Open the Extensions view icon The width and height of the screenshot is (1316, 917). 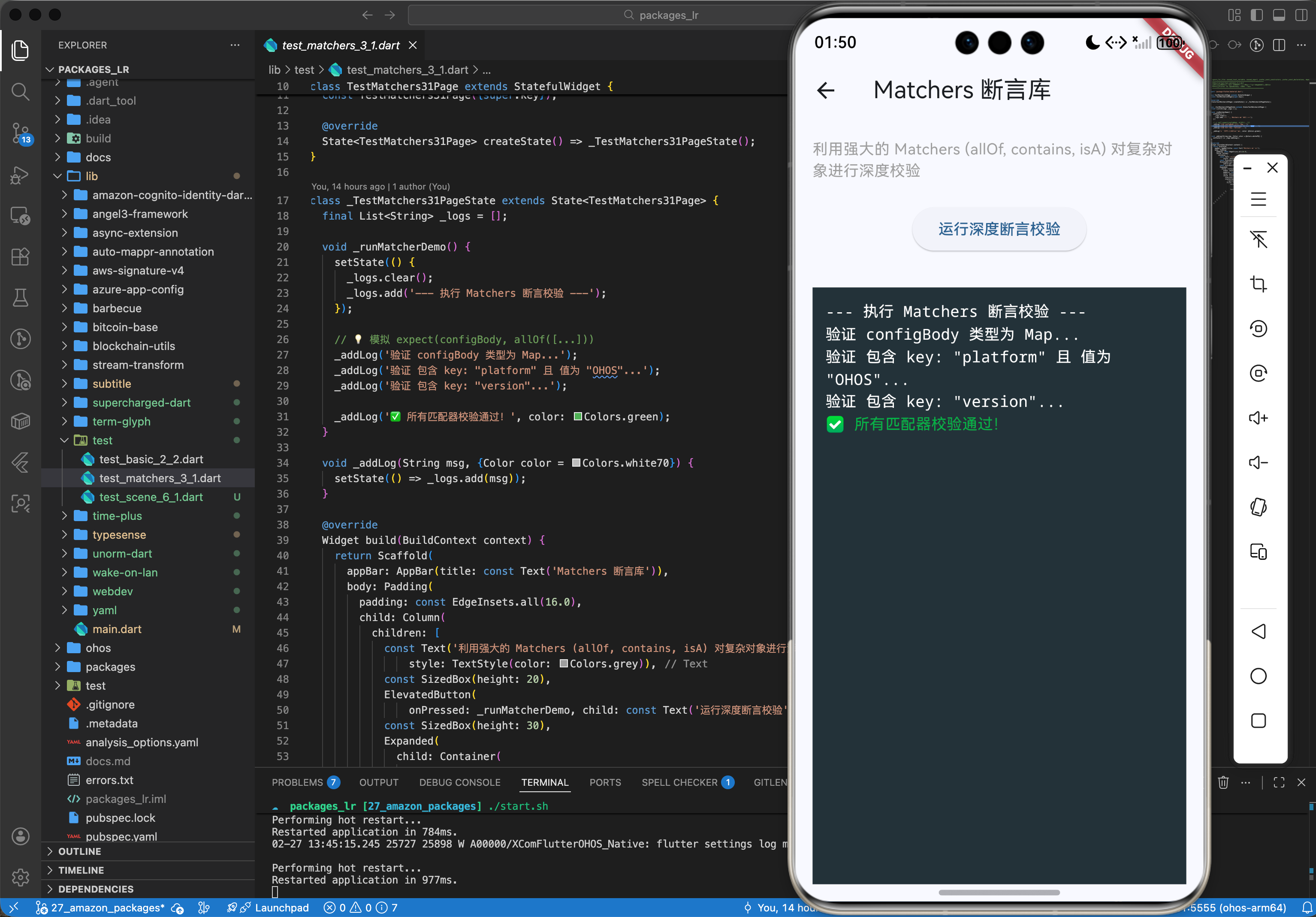click(x=20, y=257)
